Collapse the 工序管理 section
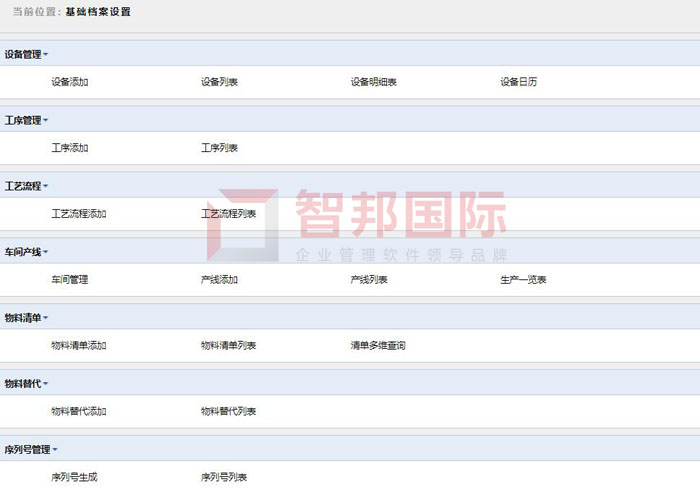 [26, 120]
